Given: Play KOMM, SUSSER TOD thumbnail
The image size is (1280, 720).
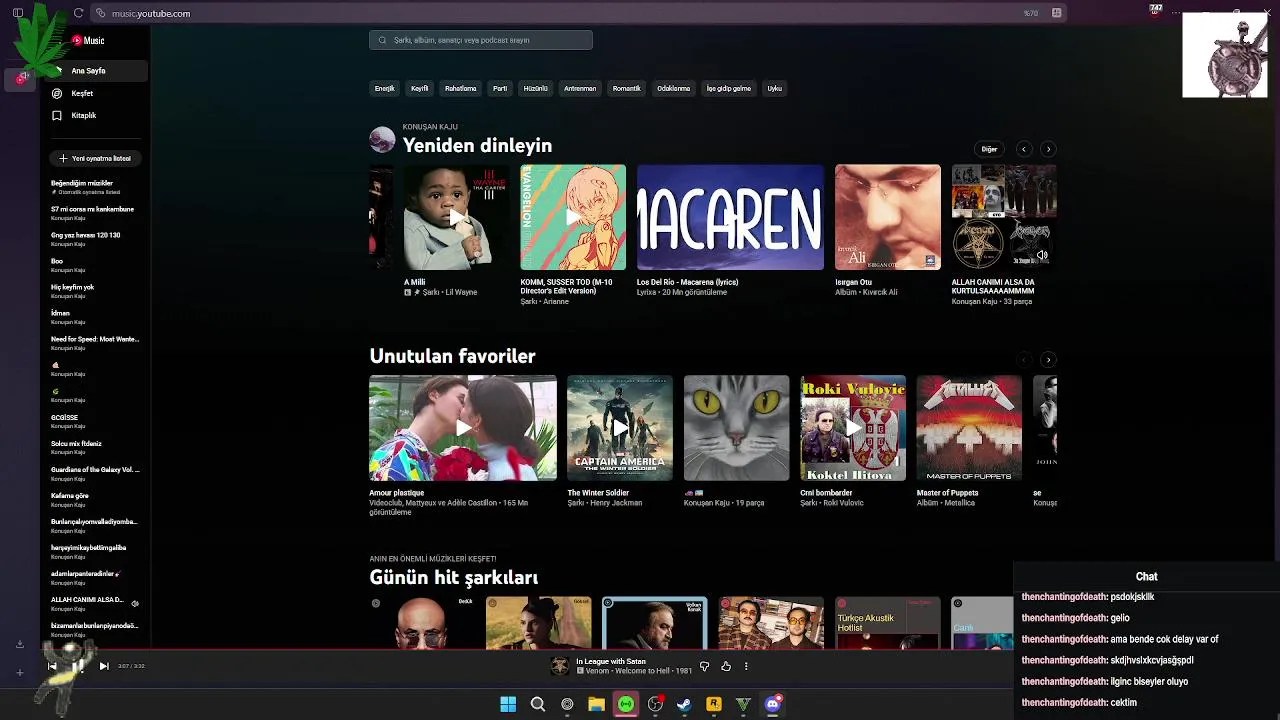Looking at the screenshot, I should coord(573,217).
